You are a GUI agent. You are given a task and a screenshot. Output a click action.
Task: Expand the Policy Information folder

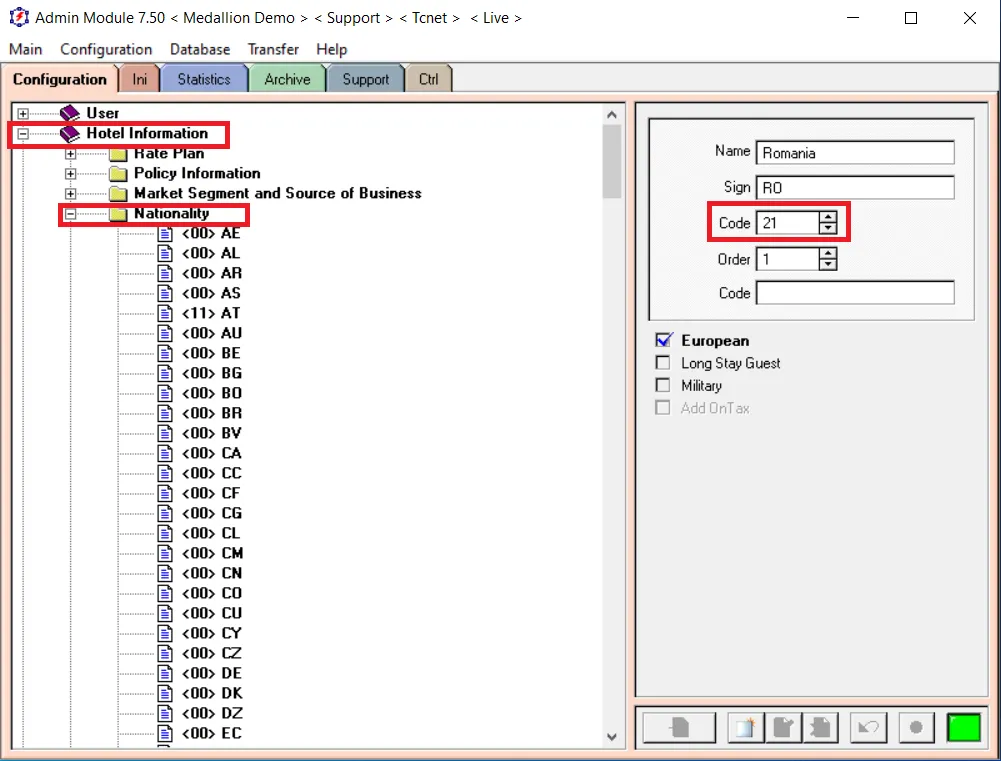(70, 174)
